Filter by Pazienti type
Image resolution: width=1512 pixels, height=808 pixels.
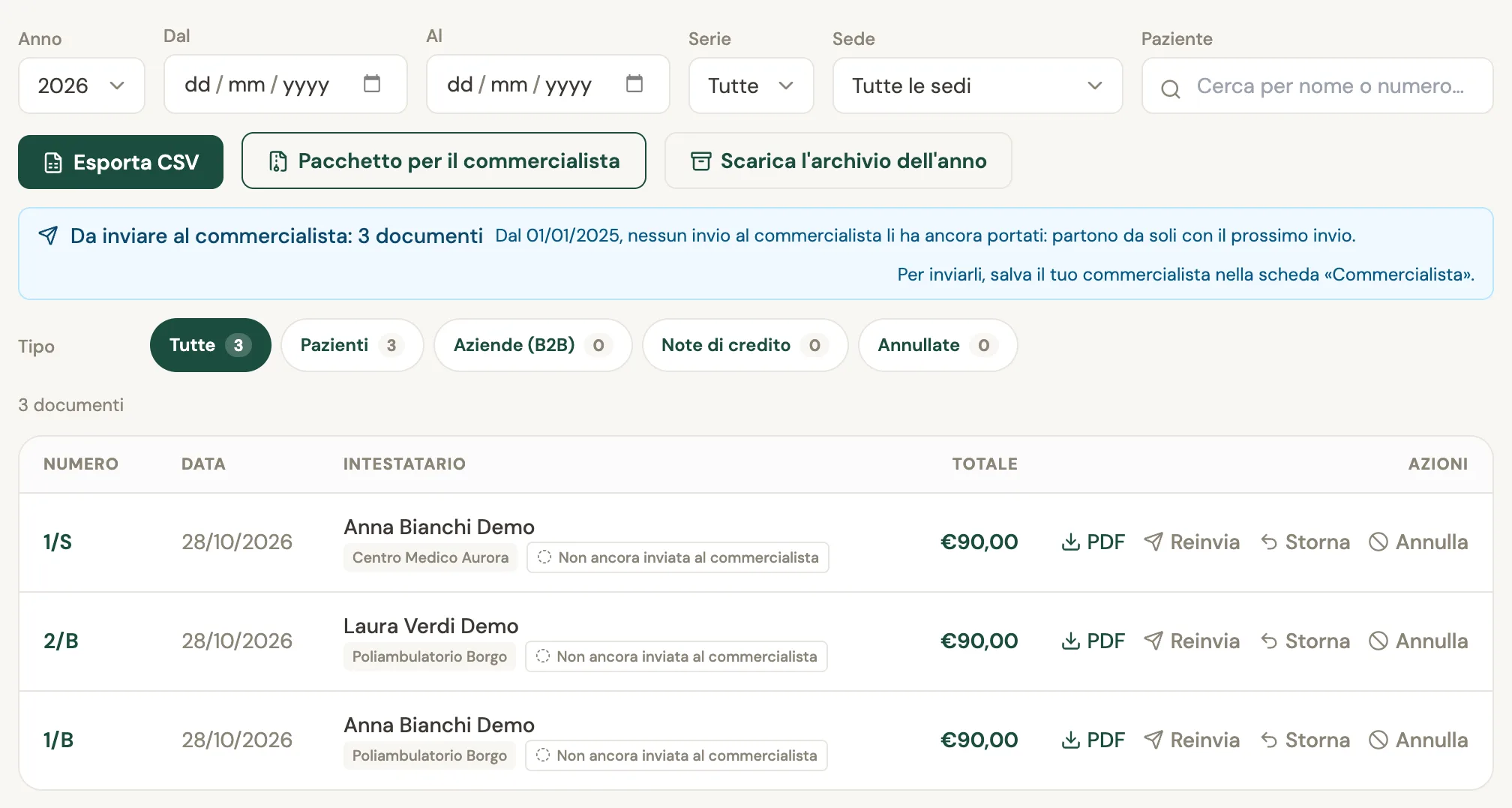pyautogui.click(x=352, y=345)
